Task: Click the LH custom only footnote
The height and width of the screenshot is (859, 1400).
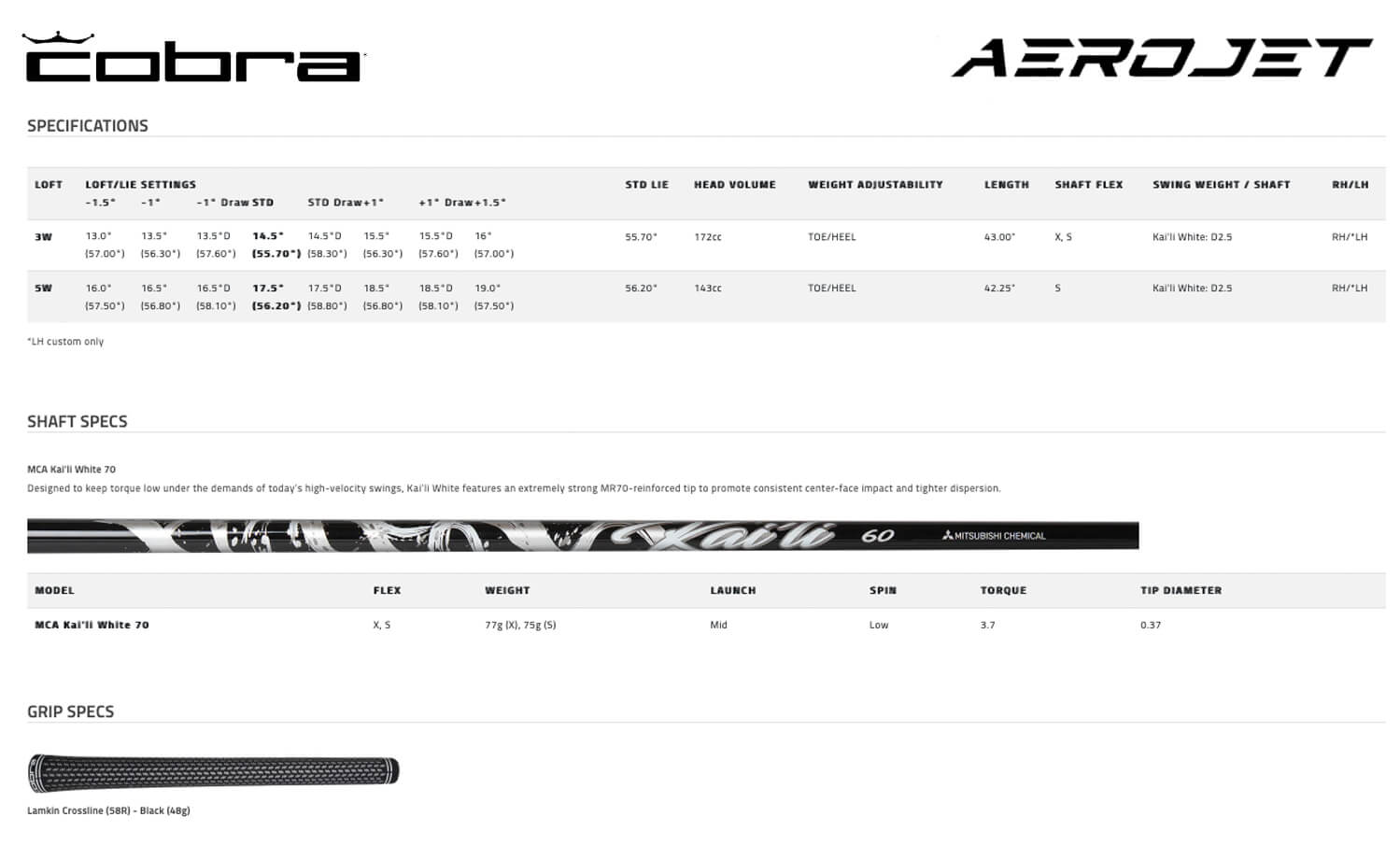Action: coord(65,342)
